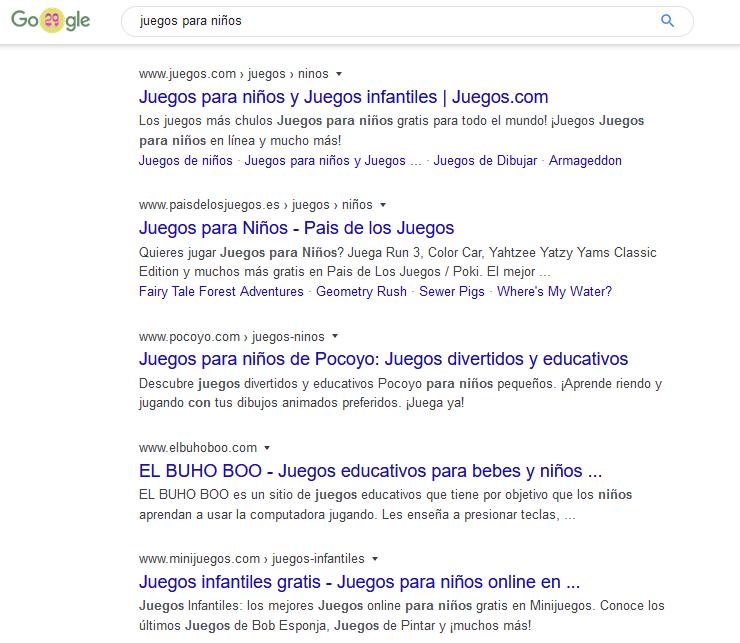Follow the 'Armageddon' sitelink
Image resolution: width=740 pixels, height=643 pixels.
(585, 161)
